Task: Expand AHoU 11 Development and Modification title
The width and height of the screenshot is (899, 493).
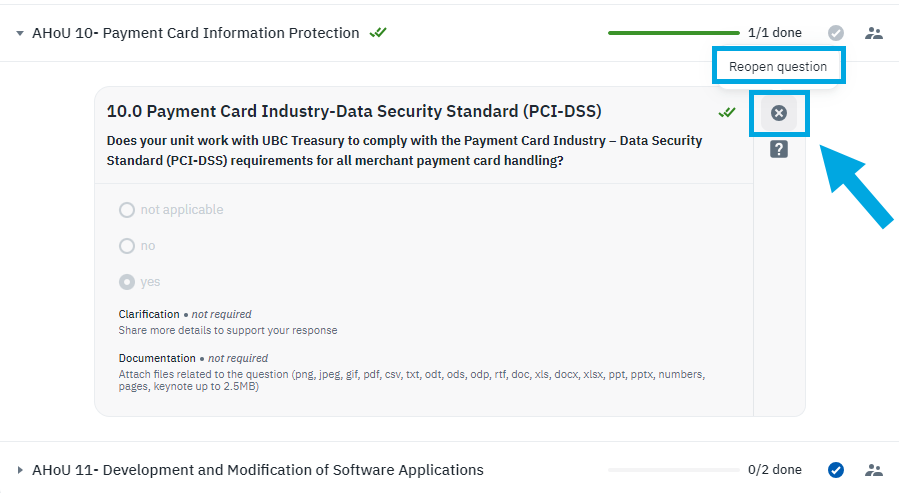Action: [x=258, y=470]
